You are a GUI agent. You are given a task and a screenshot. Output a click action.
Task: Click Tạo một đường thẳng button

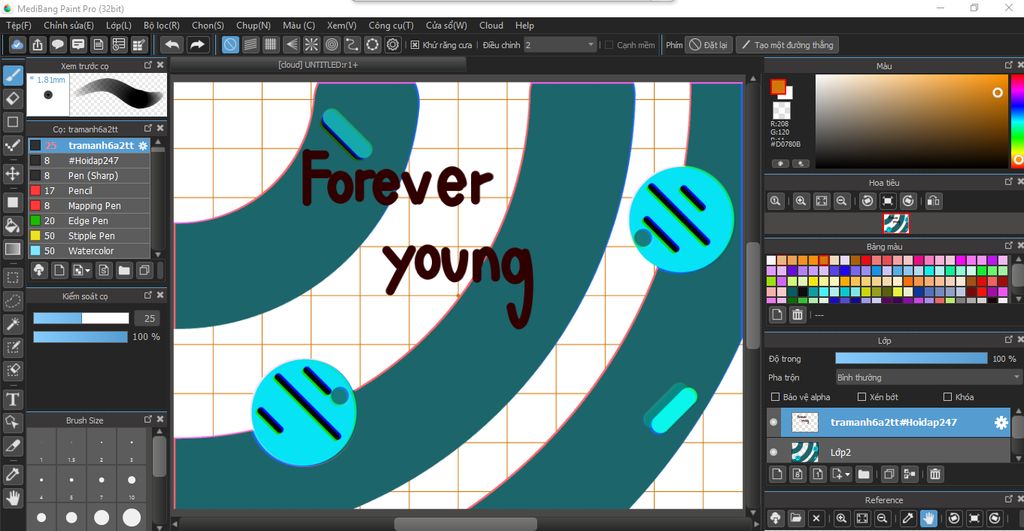click(x=788, y=45)
